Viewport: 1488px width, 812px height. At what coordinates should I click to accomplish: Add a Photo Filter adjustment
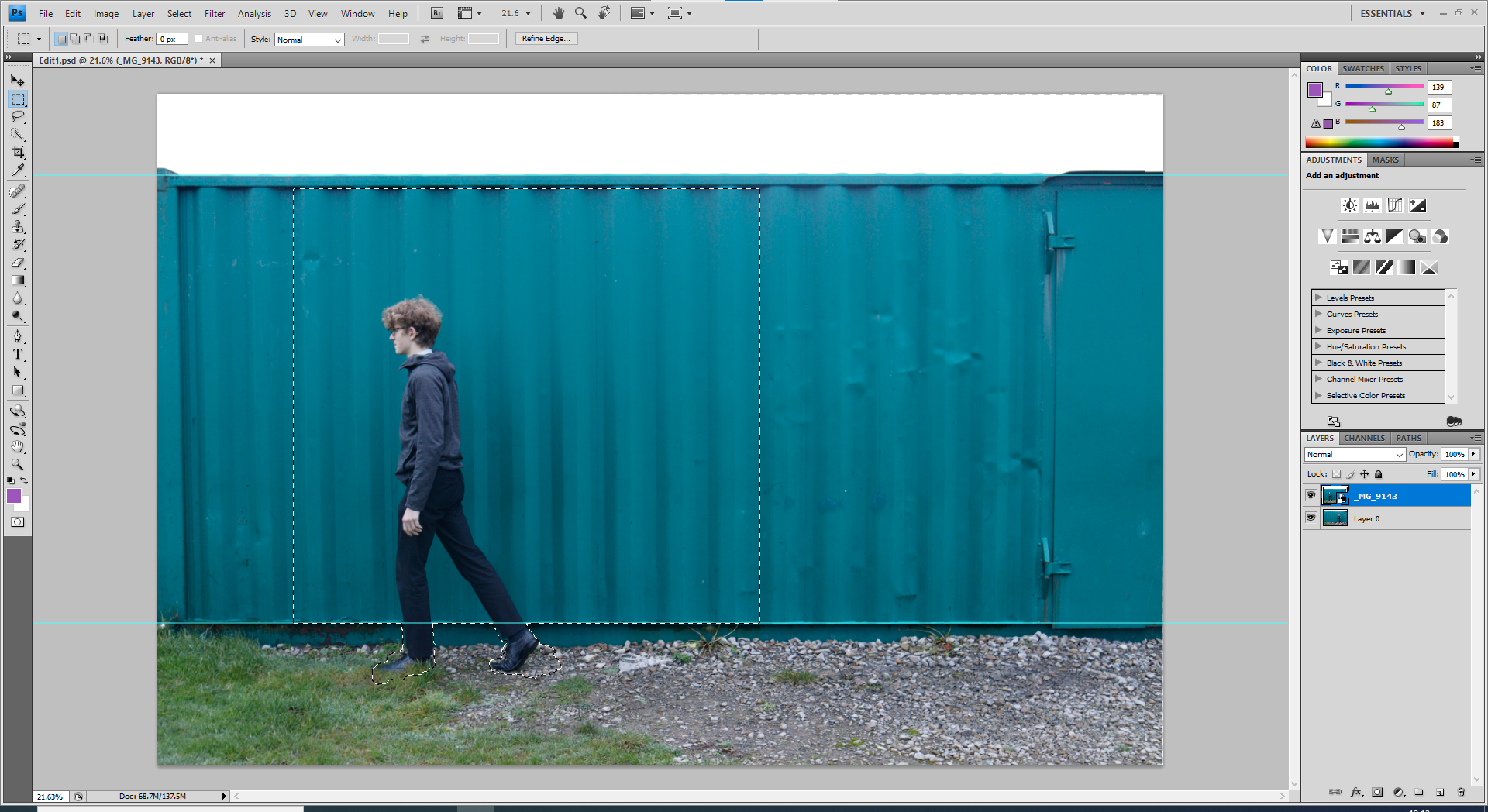(1417, 236)
